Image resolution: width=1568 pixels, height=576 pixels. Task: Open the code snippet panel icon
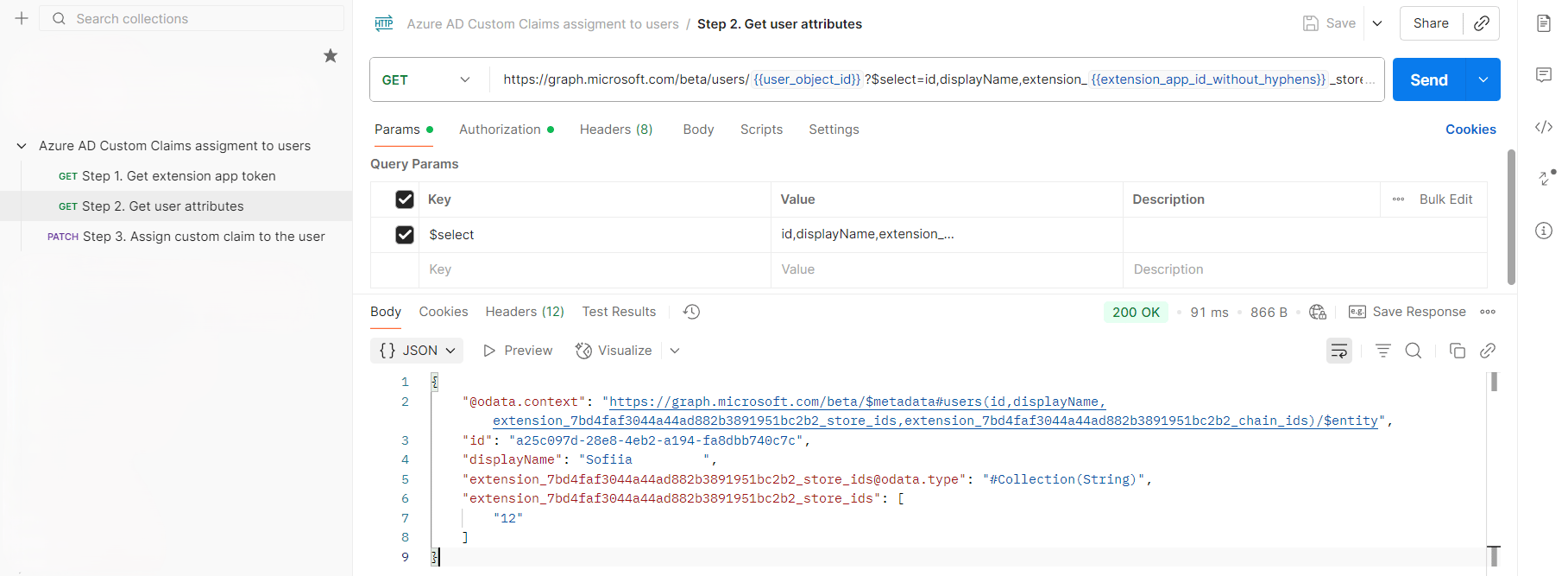tap(1544, 127)
